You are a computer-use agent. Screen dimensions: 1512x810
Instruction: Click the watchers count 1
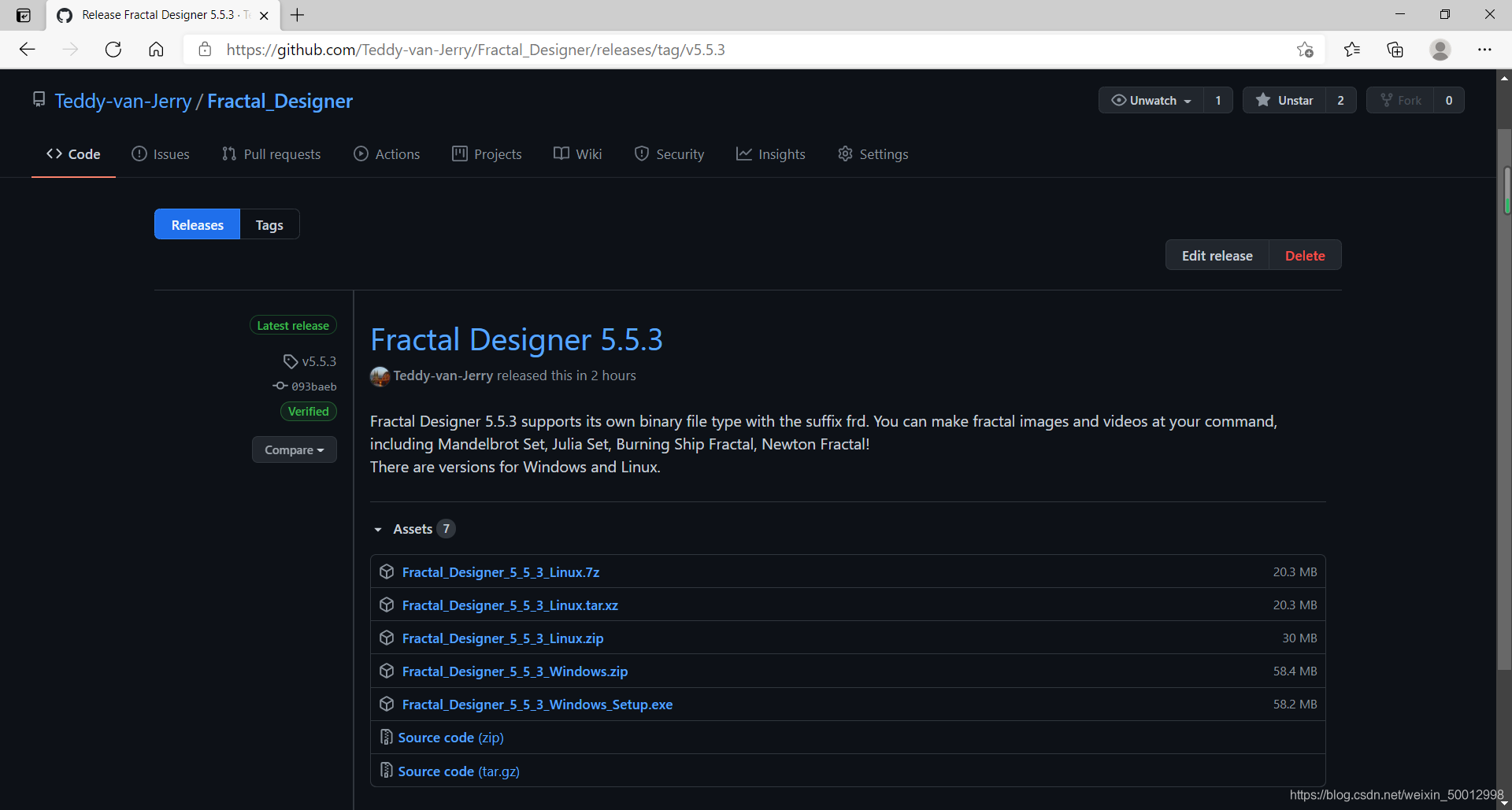[1218, 100]
